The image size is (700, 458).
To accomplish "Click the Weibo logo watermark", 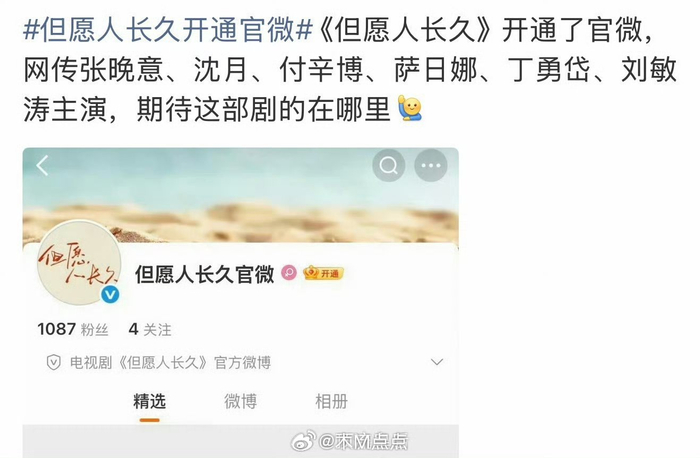I will (303, 441).
